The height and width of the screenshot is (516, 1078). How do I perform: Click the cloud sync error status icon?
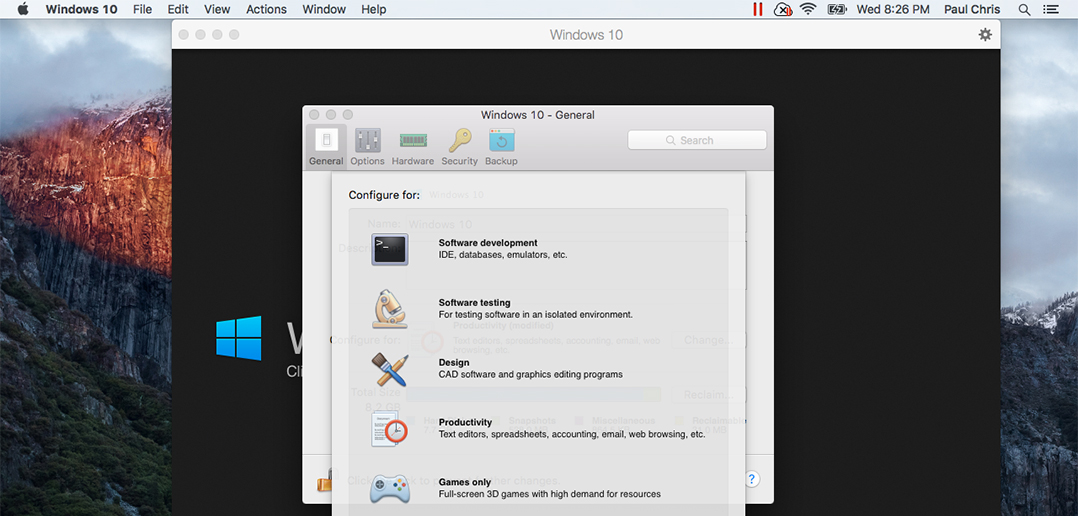click(x=782, y=9)
